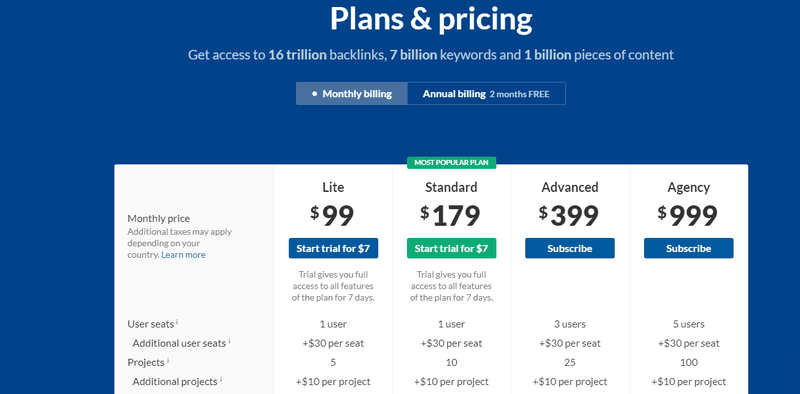Start the Lite plan trial for $7
This screenshot has height=394, width=800.
click(333, 249)
